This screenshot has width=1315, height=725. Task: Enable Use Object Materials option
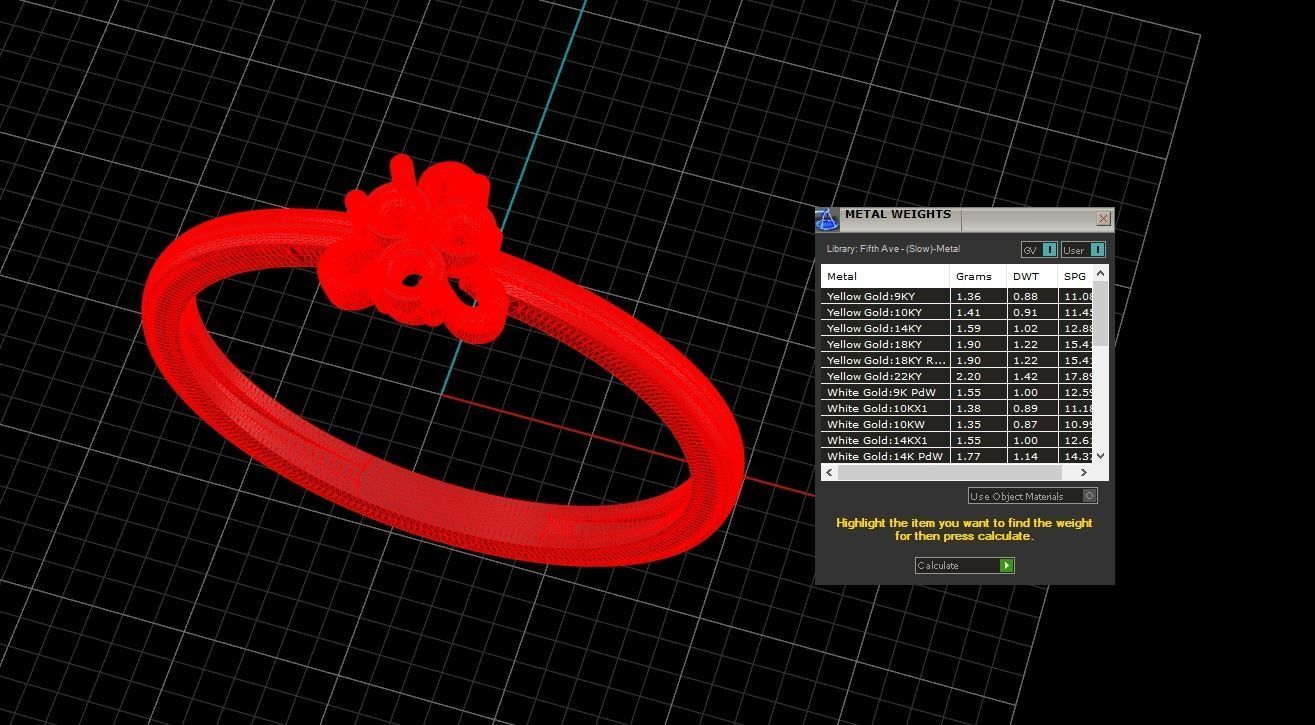1032,496
